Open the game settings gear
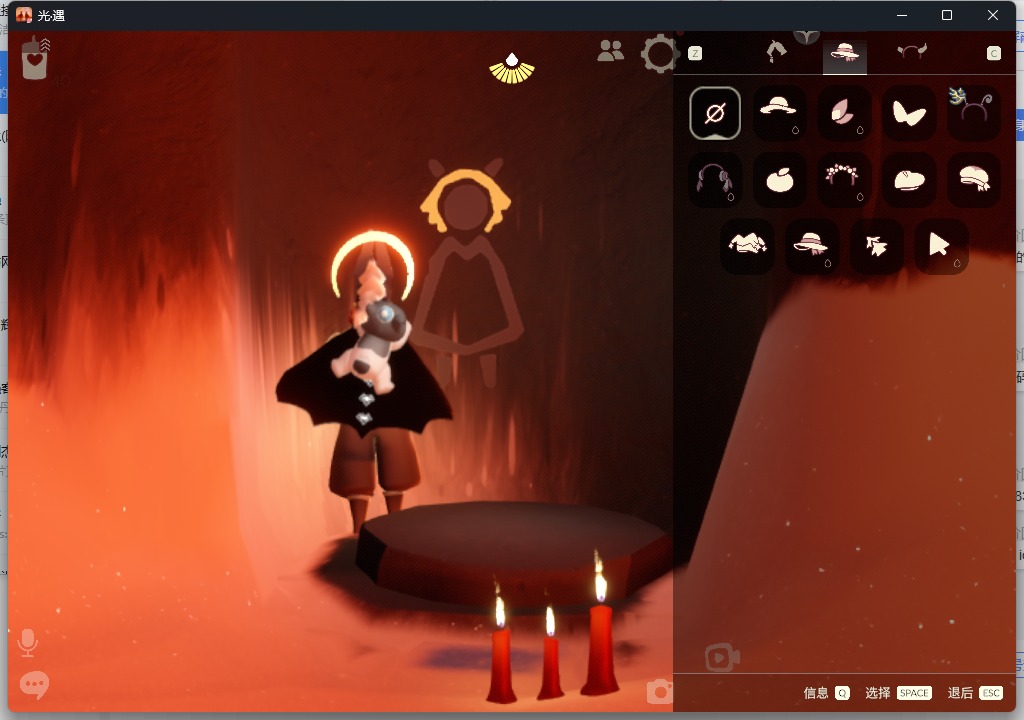Image resolution: width=1024 pixels, height=720 pixels. [x=660, y=53]
